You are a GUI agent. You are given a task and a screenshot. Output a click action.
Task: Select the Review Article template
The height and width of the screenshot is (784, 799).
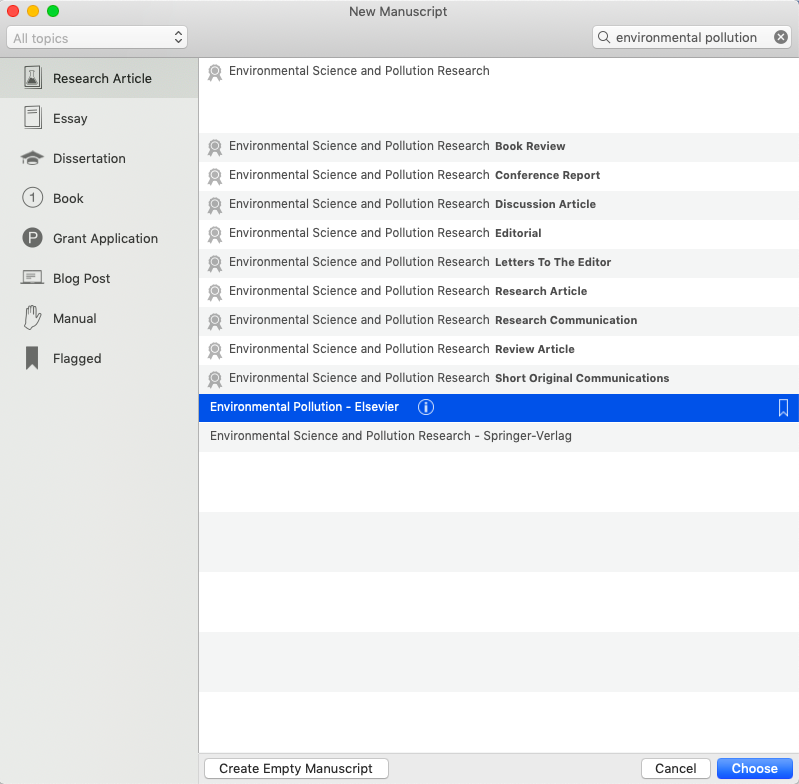(499, 350)
